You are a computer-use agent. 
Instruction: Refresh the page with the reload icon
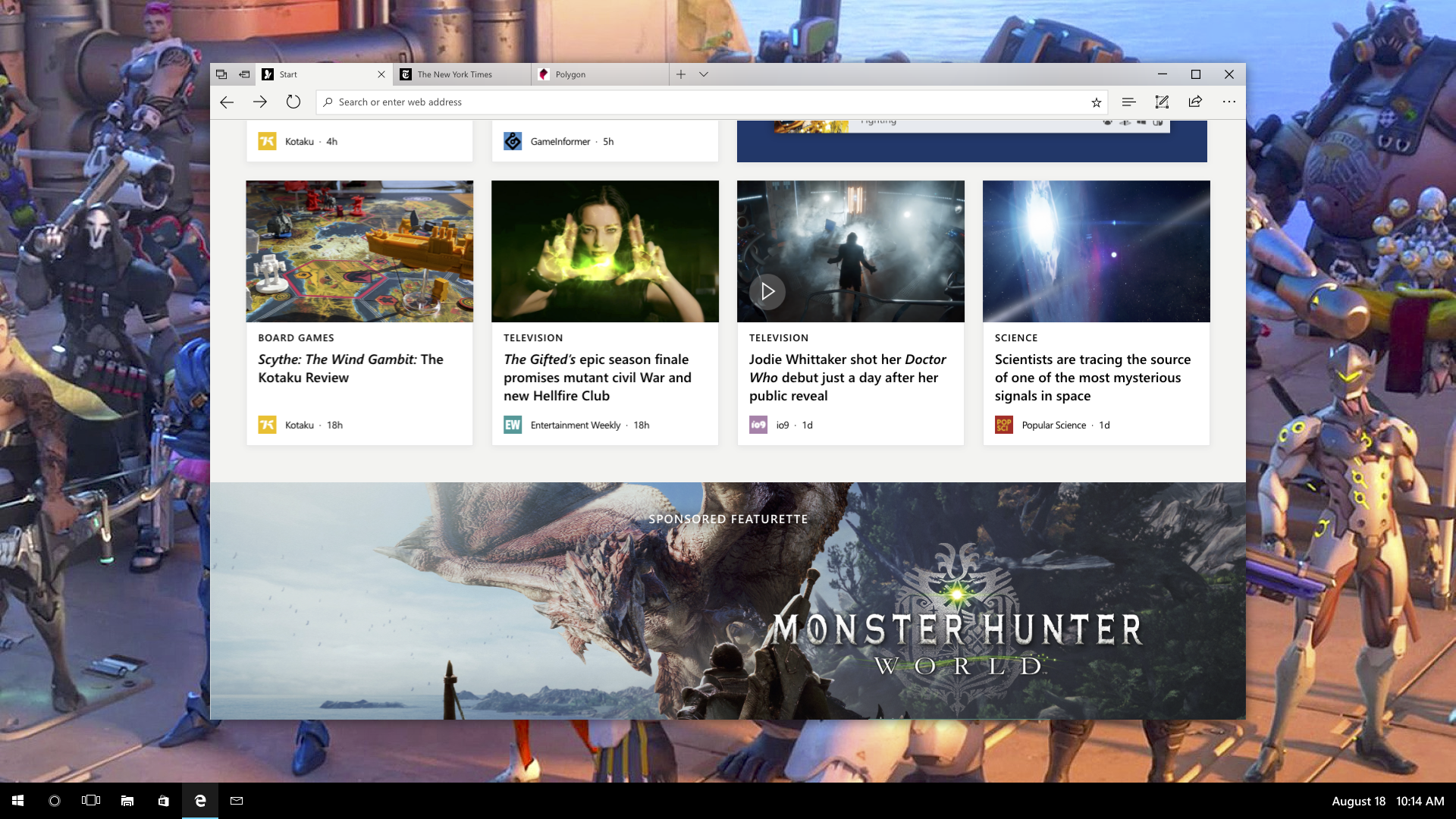pos(293,102)
